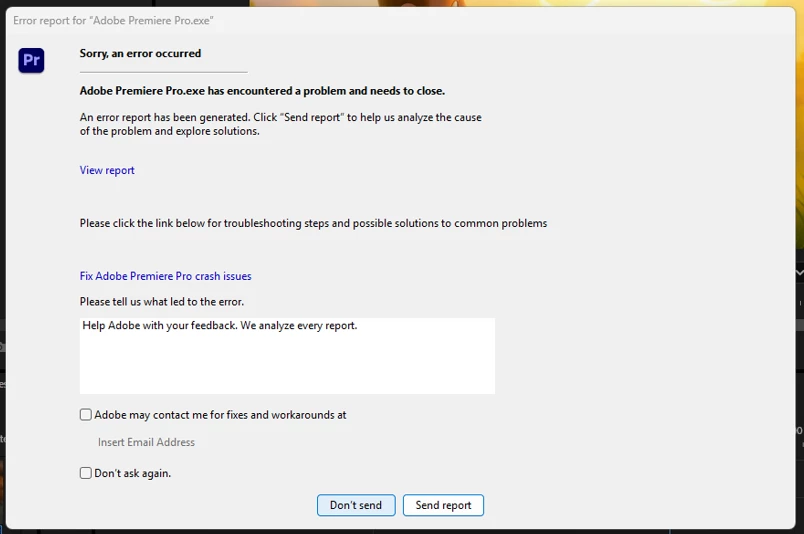Click the "Sorry, an error occurred" heading
This screenshot has height=534, width=804.
click(140, 53)
